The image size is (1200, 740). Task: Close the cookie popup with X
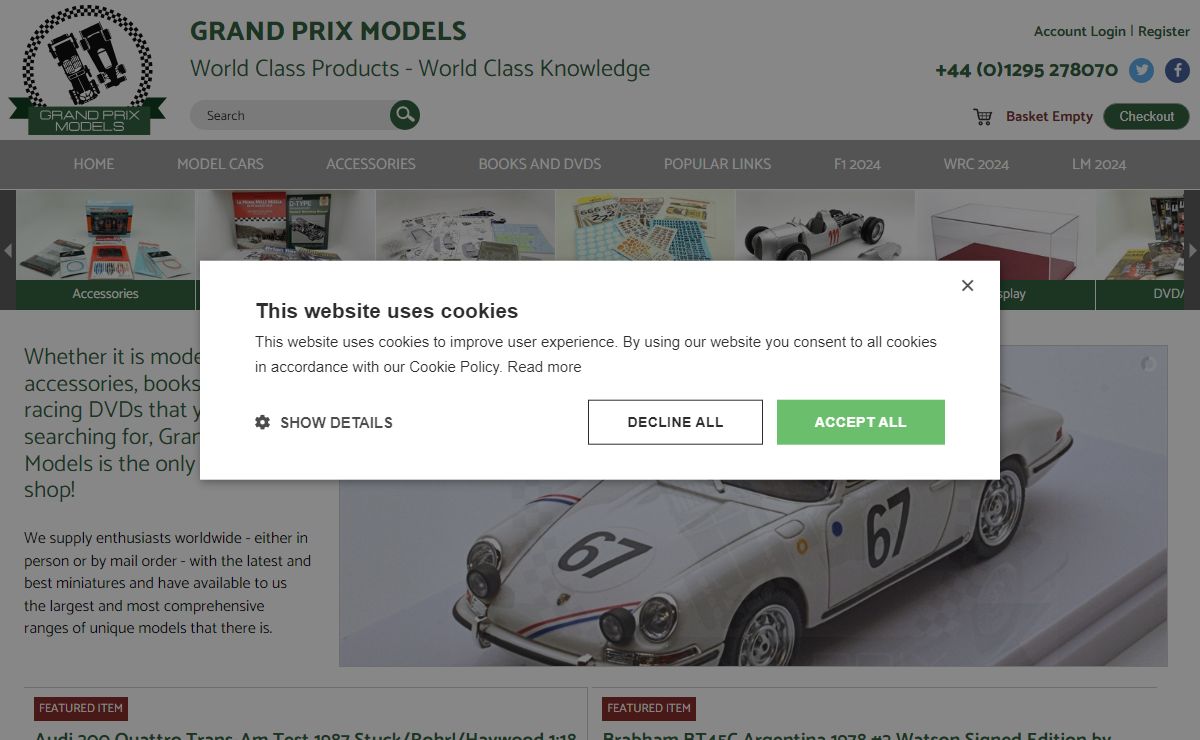coord(967,286)
